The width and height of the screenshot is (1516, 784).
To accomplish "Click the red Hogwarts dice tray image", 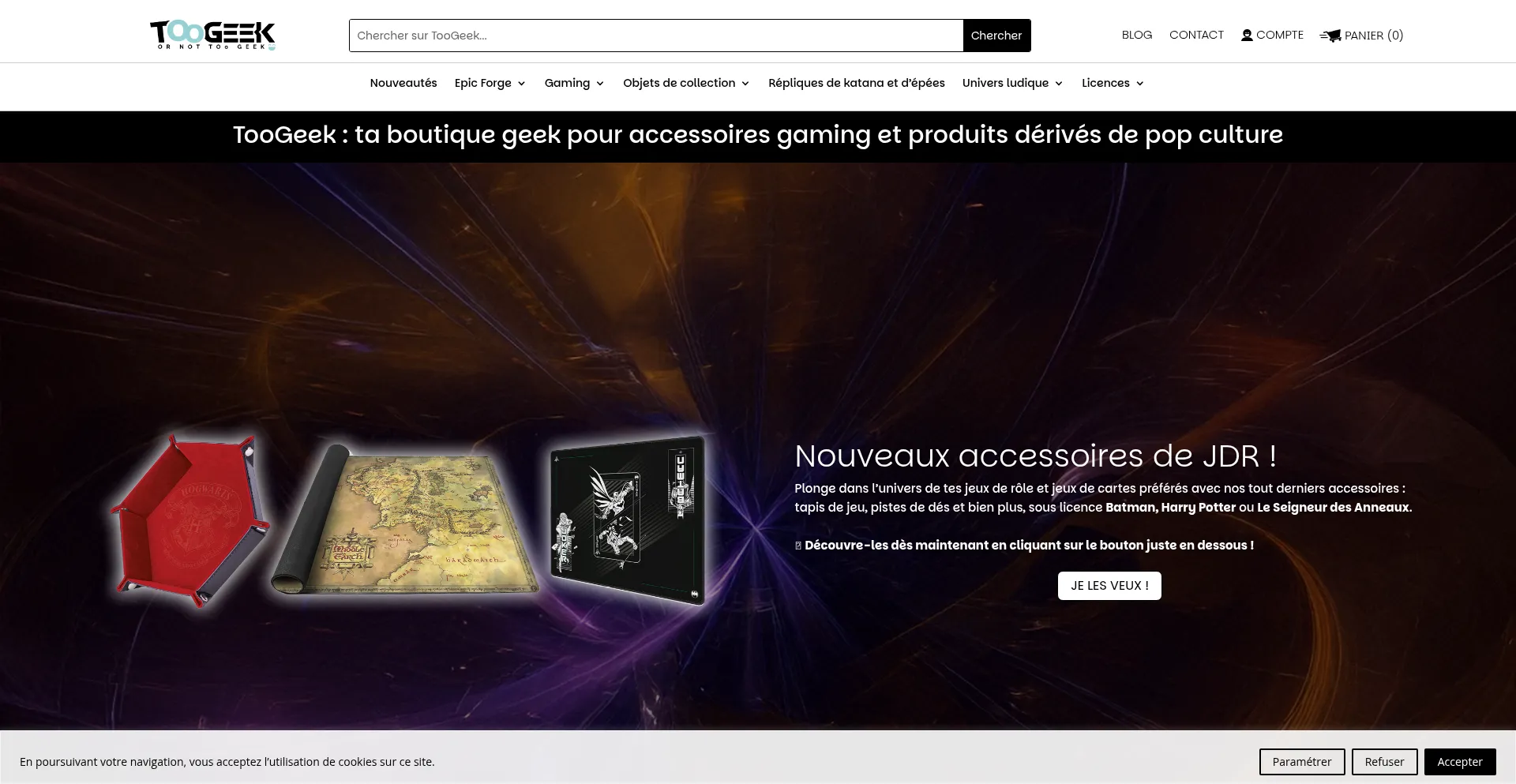I will 189,521.
